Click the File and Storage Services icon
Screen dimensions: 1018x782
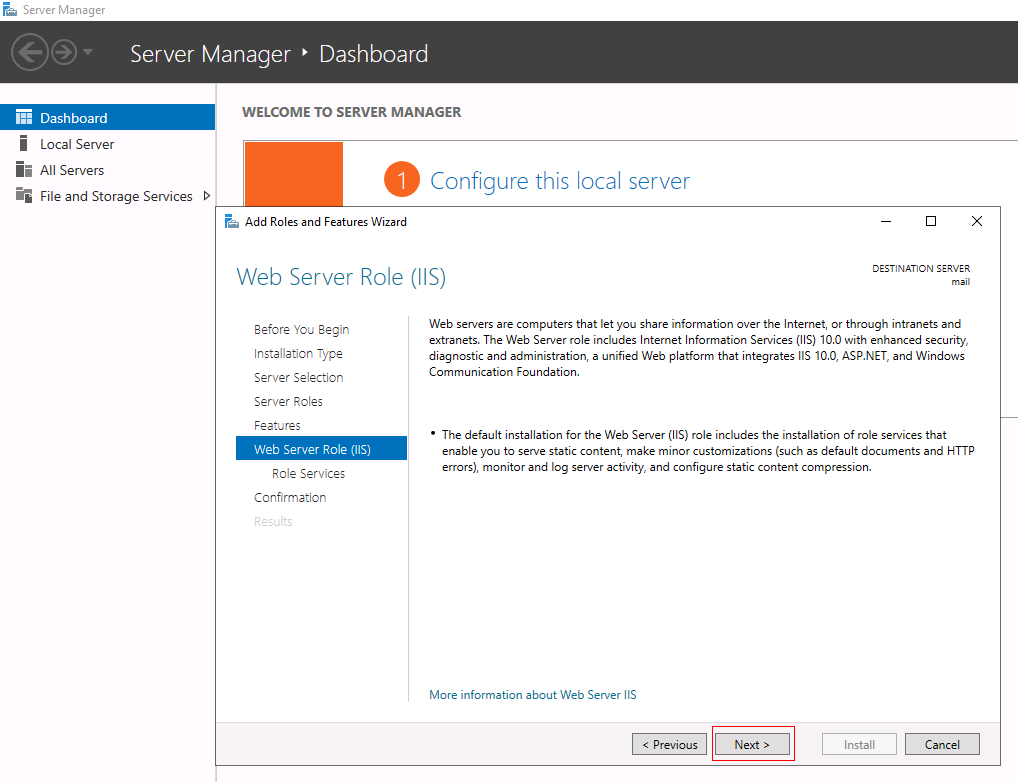coord(24,195)
